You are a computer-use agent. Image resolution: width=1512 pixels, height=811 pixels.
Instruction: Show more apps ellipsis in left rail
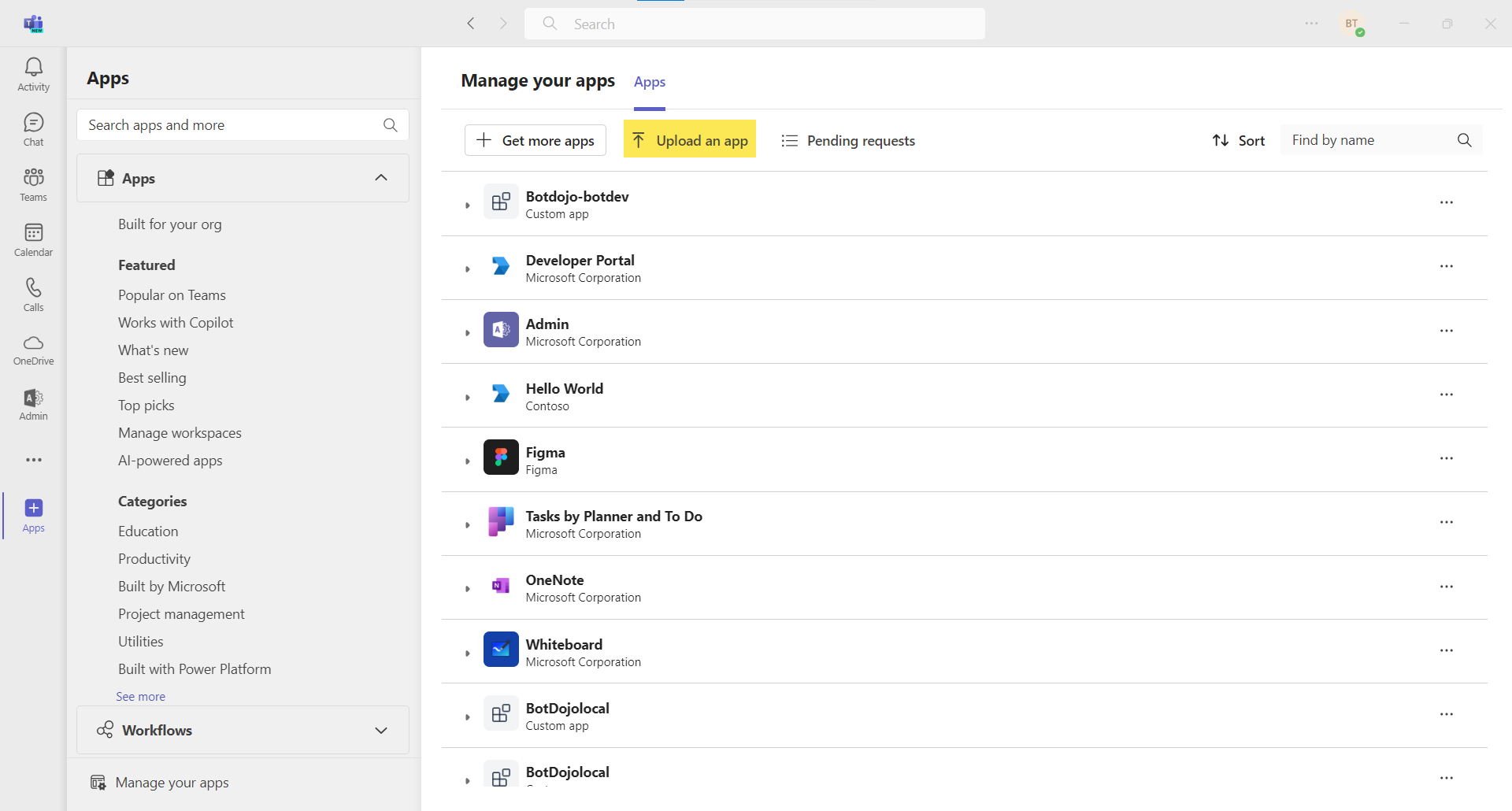pos(33,460)
